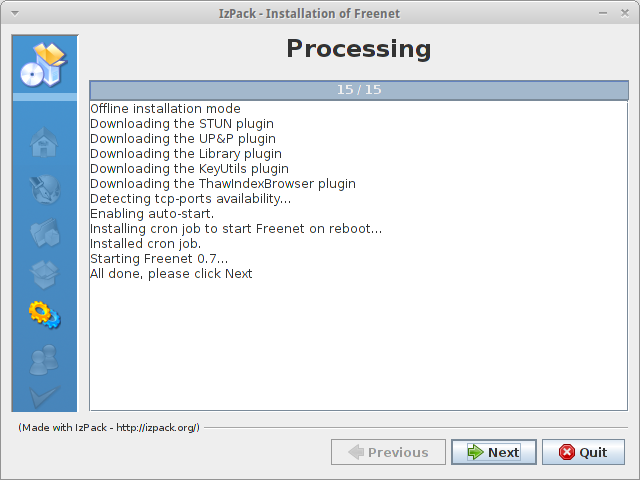Select the house welcome step icon
The image size is (640, 480).
click(44, 142)
